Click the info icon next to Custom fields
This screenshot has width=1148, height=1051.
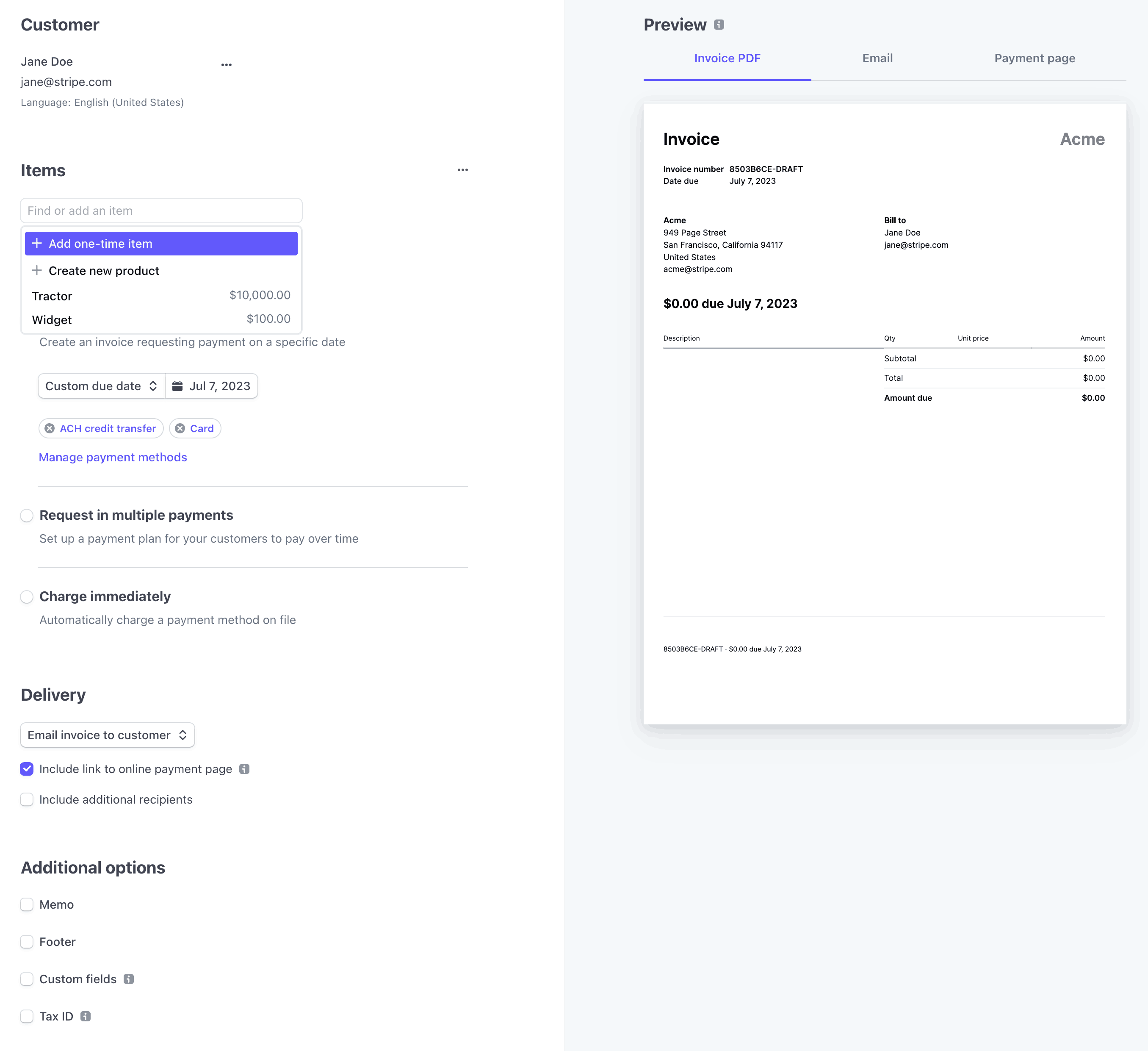(x=129, y=979)
